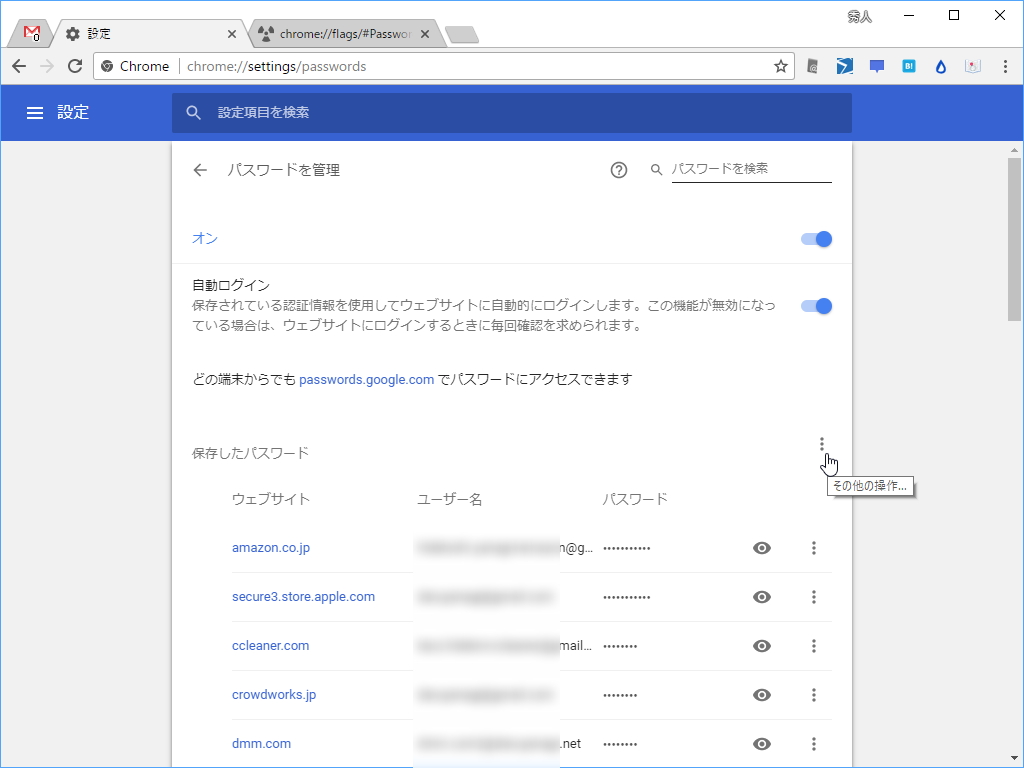Open crowdworks.jp site link
This screenshot has height=768, width=1024.
274,695
